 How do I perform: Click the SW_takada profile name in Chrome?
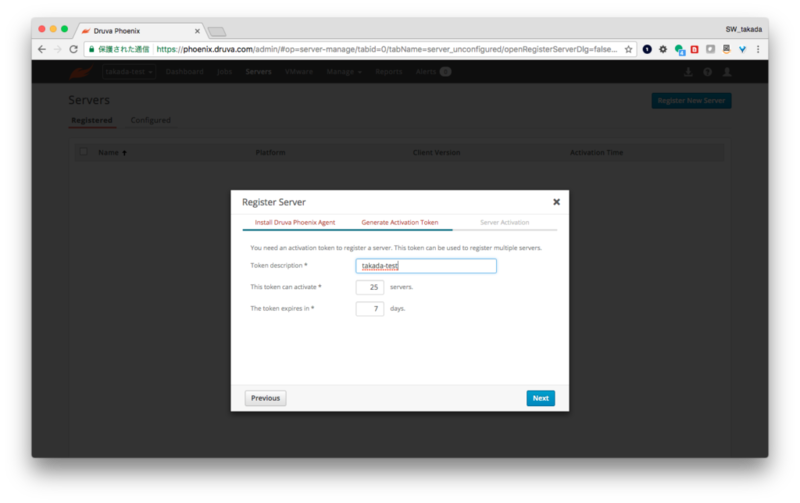743,30
